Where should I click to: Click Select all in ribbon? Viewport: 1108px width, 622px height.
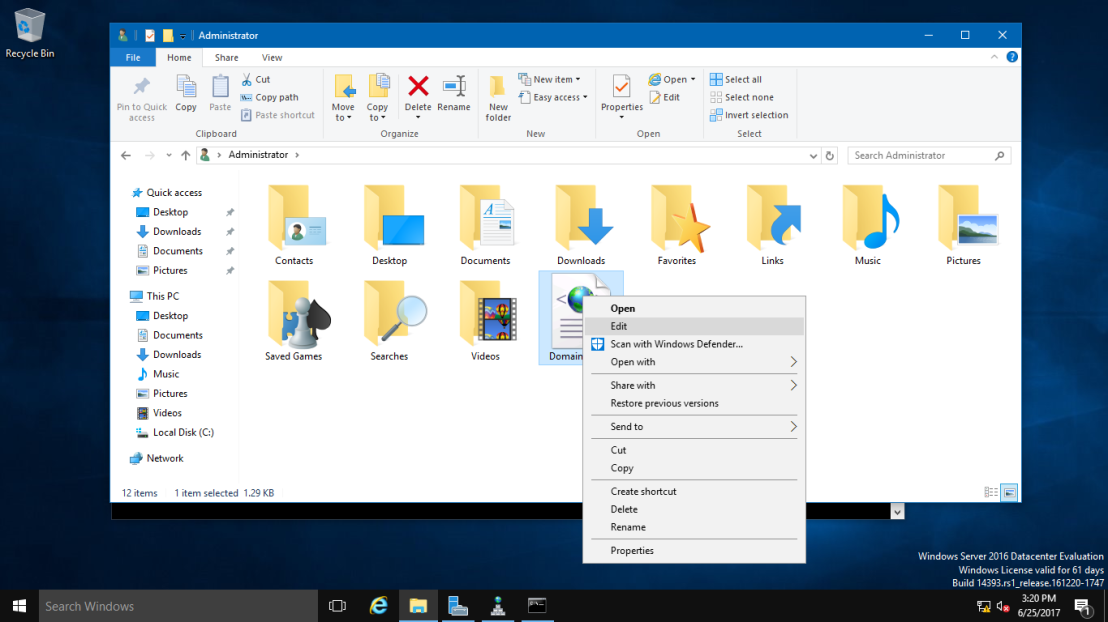[x=736, y=79]
